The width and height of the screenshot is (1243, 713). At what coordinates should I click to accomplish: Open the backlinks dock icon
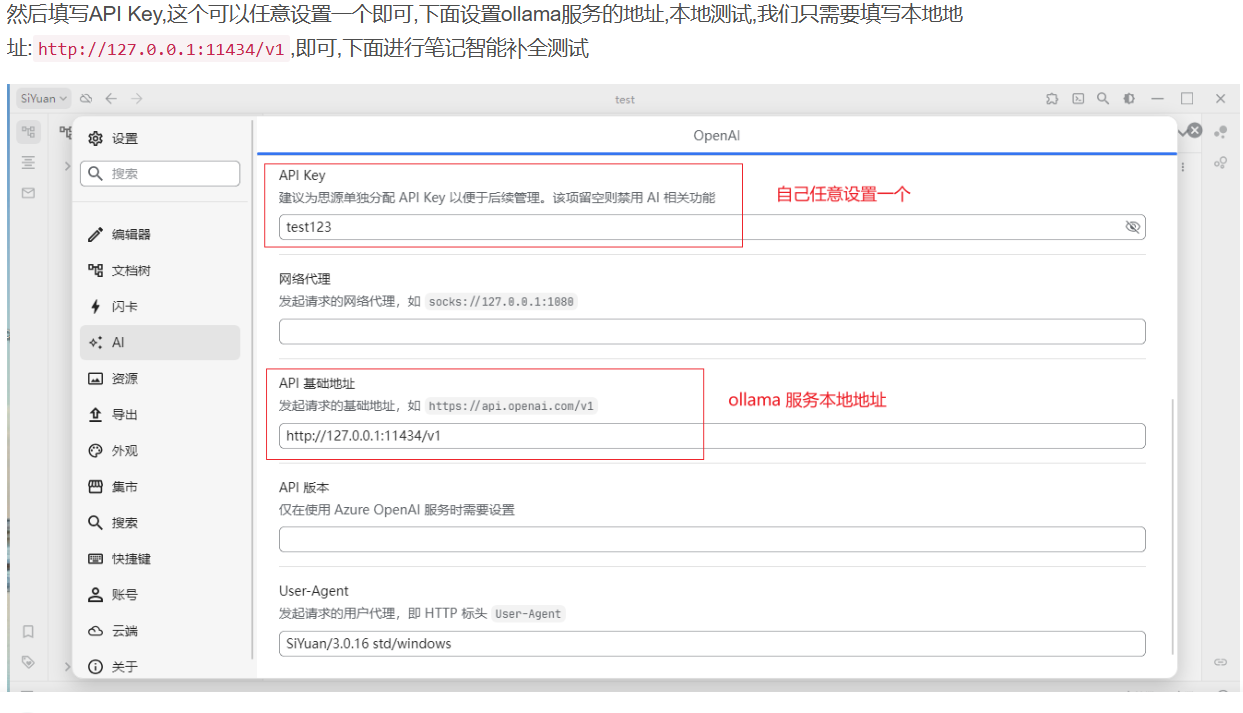click(1221, 661)
